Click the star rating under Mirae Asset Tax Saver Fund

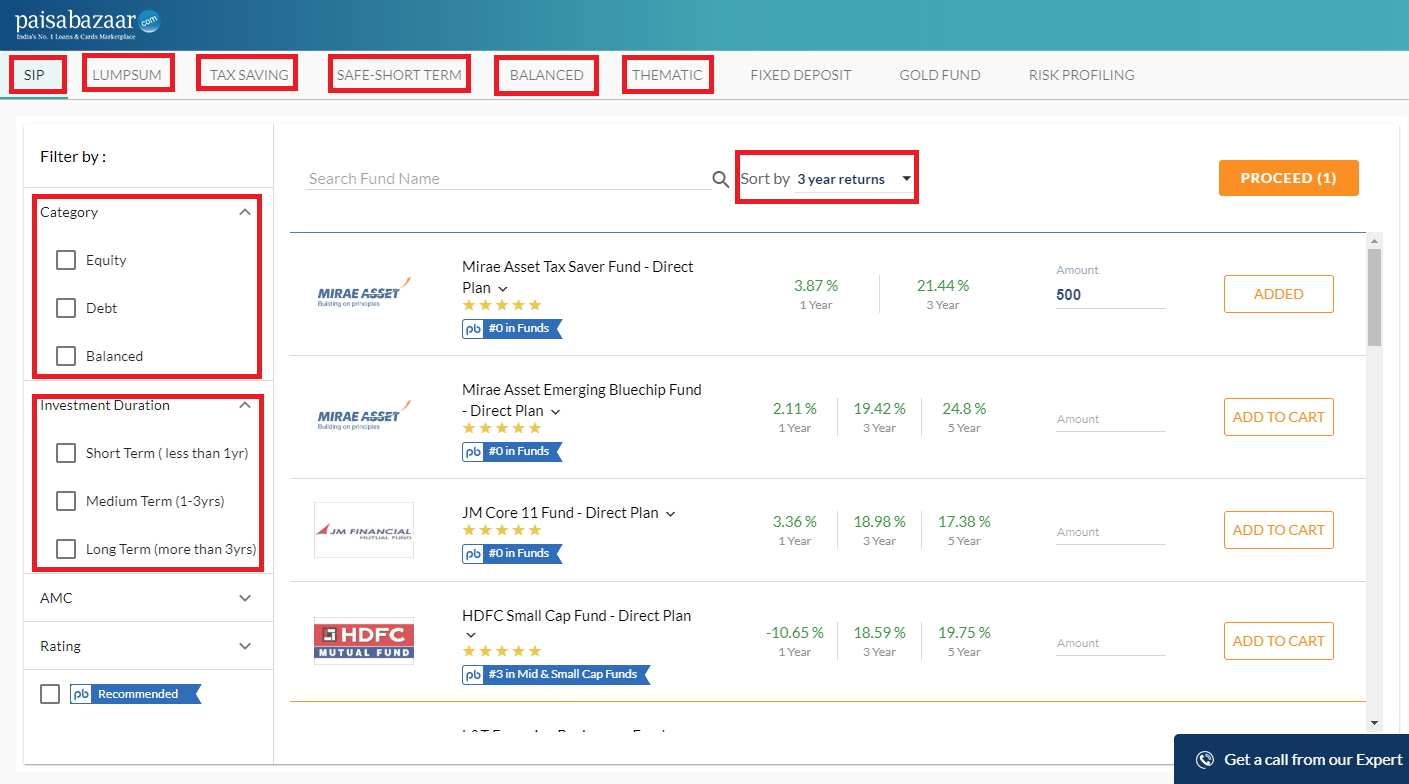(502, 305)
